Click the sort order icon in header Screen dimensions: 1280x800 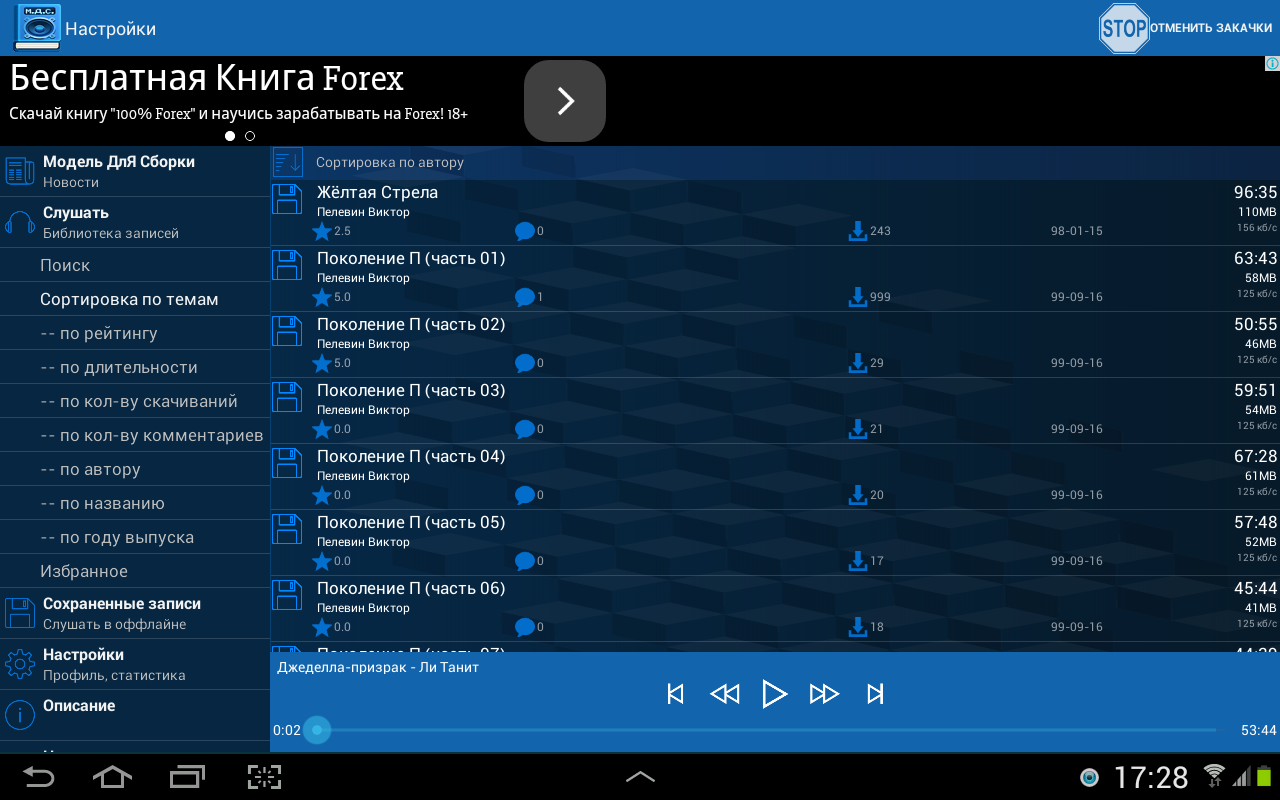coord(288,162)
